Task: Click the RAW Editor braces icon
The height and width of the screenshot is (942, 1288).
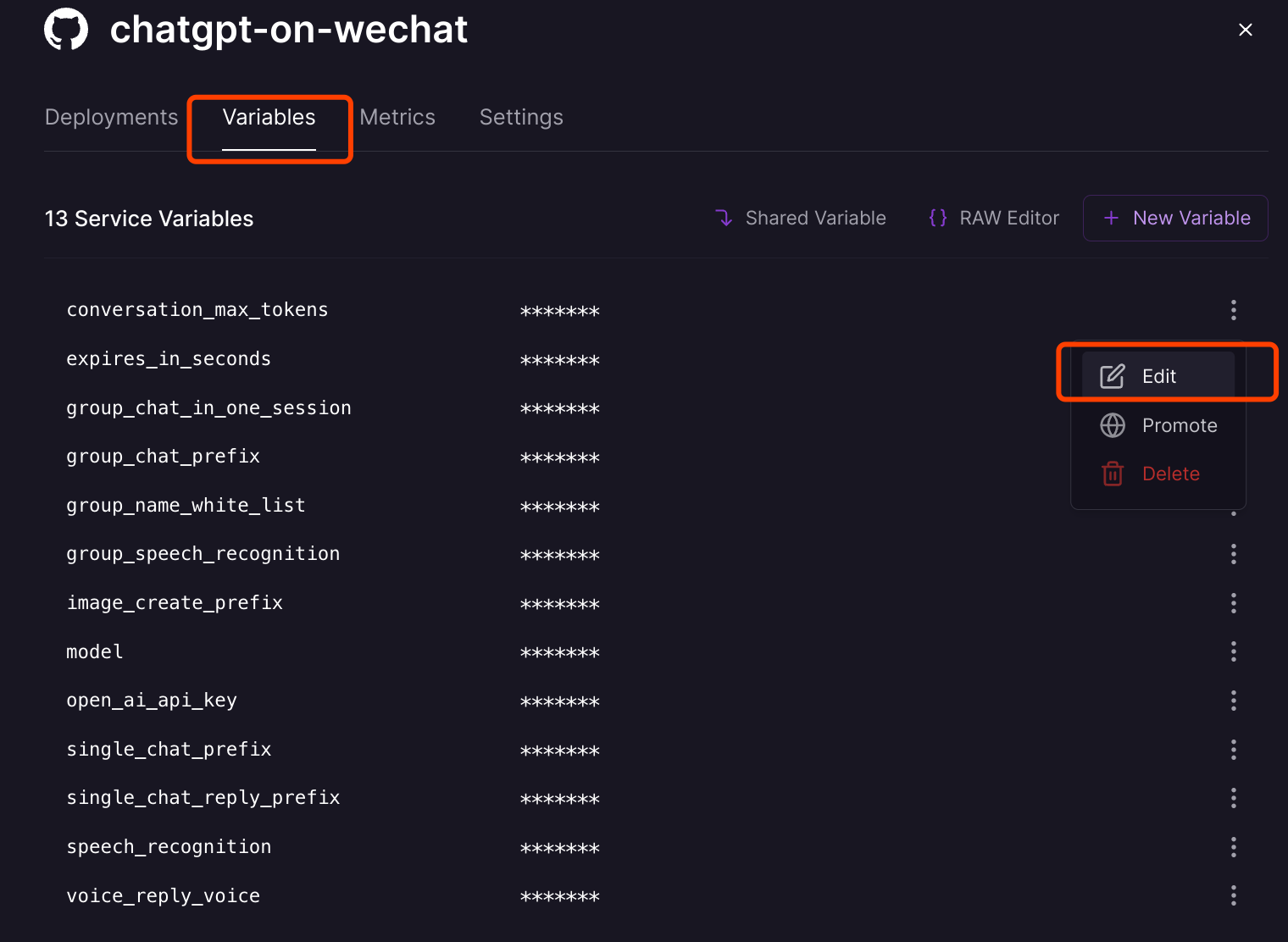Action: point(938,219)
